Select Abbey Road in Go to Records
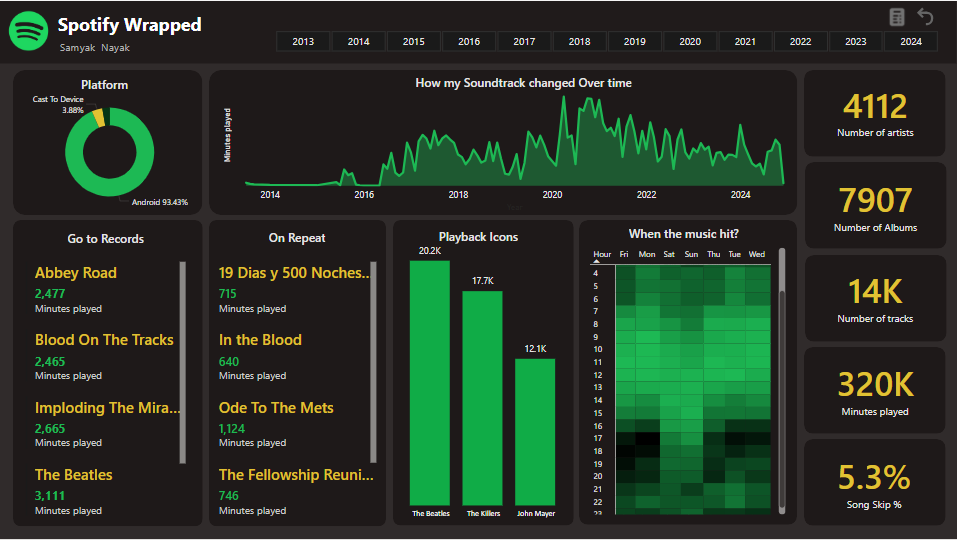Viewport: 957px width, 540px height. pos(76,273)
